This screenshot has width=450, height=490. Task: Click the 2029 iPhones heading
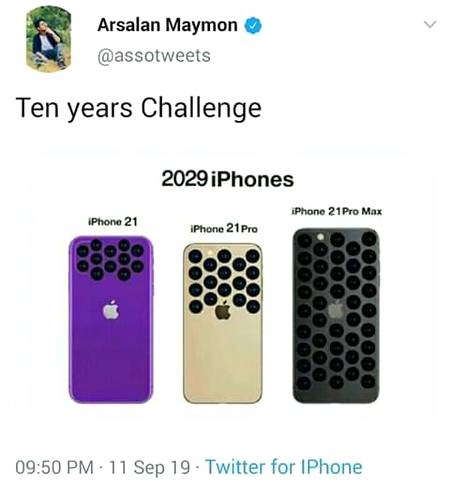click(x=227, y=179)
